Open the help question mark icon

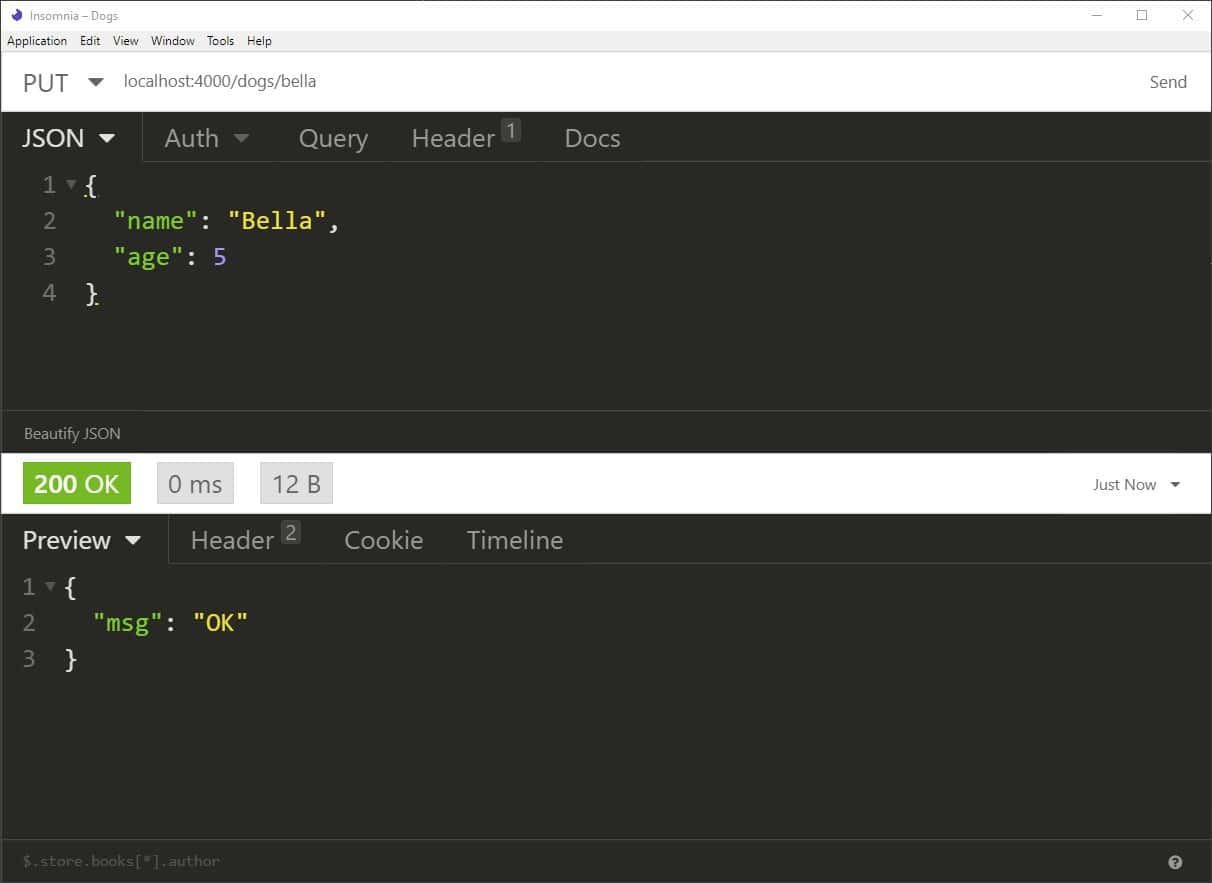(1175, 861)
